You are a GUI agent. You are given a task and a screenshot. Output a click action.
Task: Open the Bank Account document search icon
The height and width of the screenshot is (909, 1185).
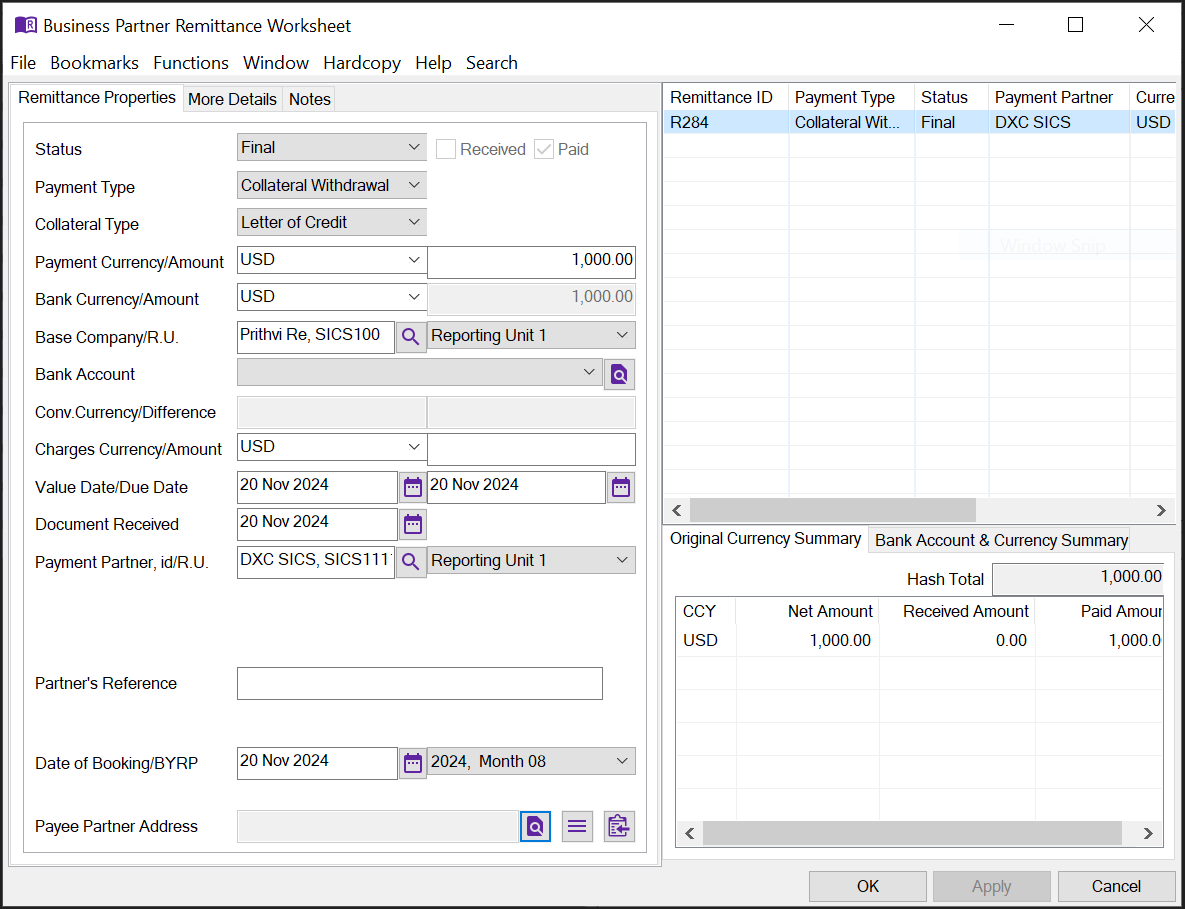pos(619,374)
